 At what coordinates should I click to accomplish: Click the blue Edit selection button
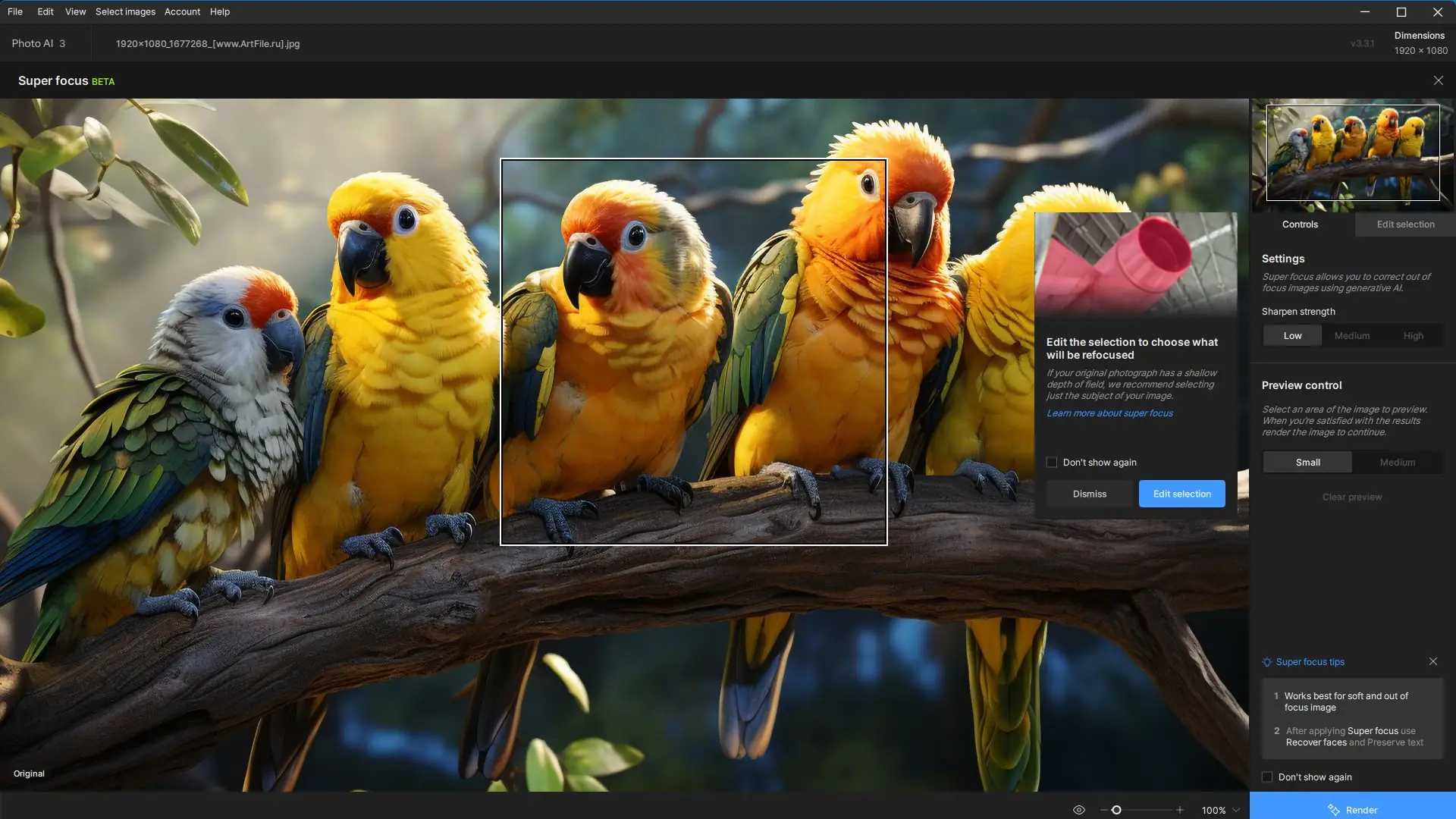click(1181, 494)
